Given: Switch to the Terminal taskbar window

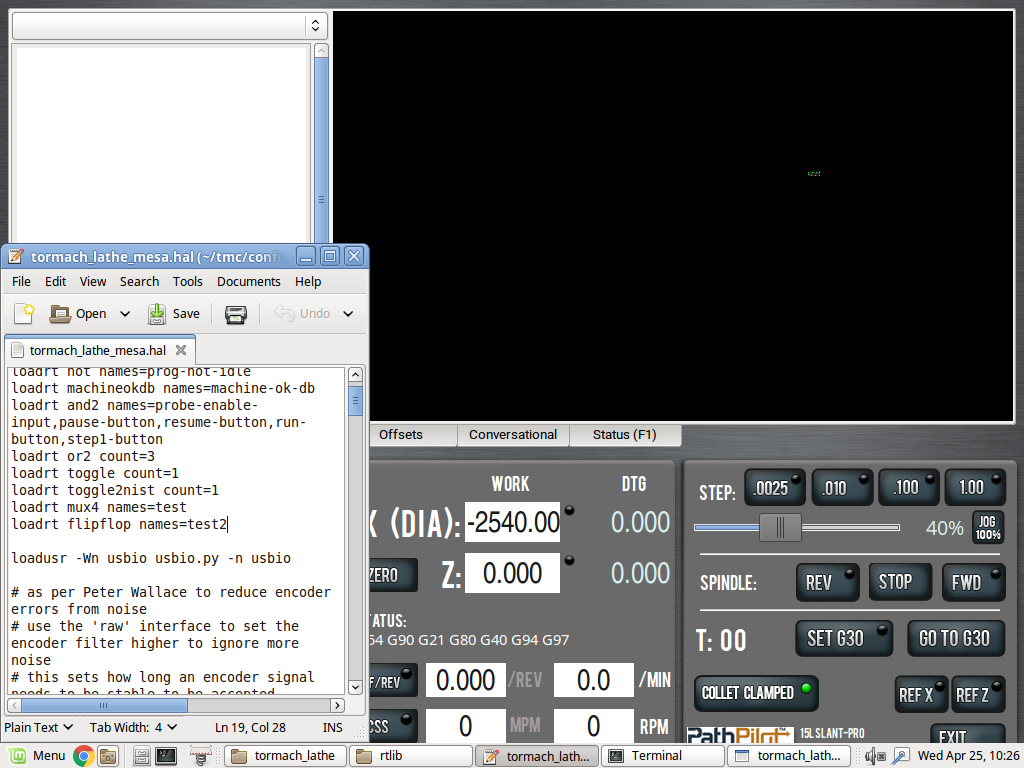Looking at the screenshot, I should (662, 756).
